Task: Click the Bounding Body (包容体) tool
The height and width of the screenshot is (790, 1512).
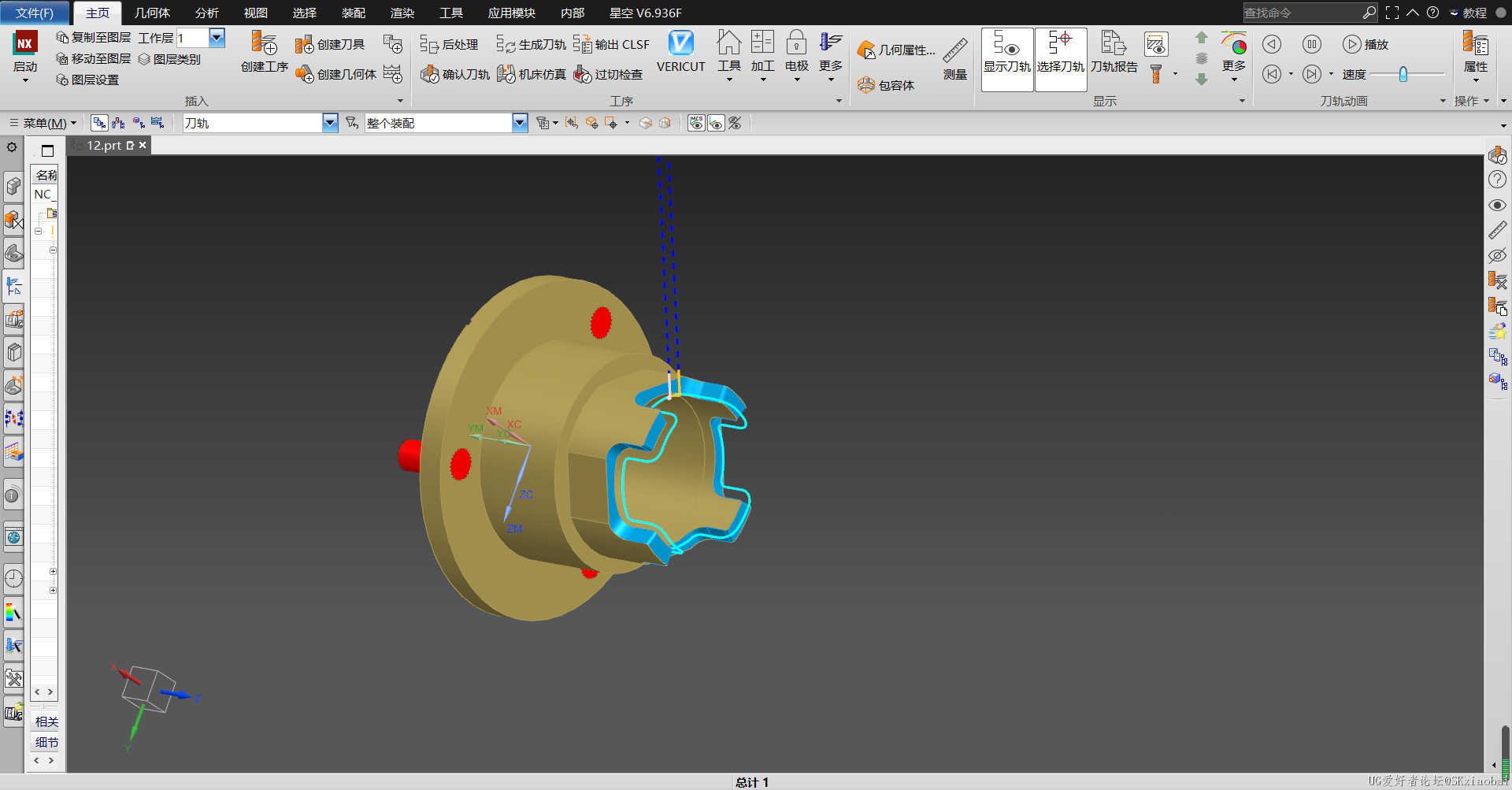Action: 886,85
